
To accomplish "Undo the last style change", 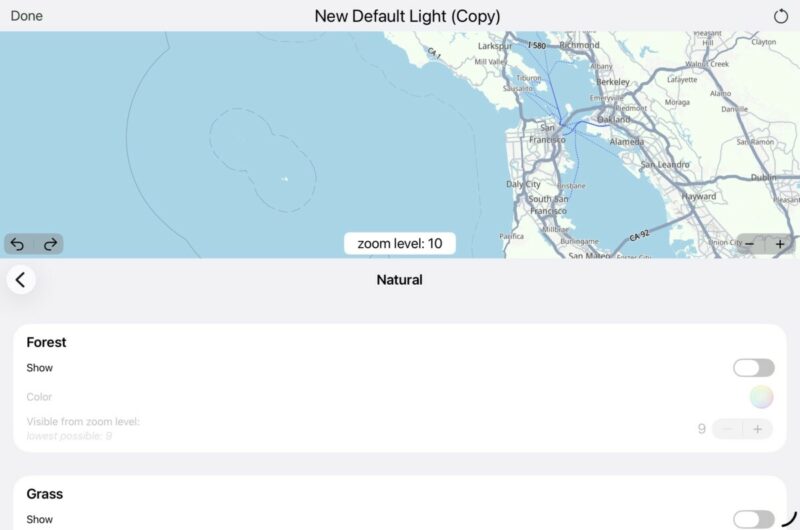I will pyautogui.click(x=18, y=244).
